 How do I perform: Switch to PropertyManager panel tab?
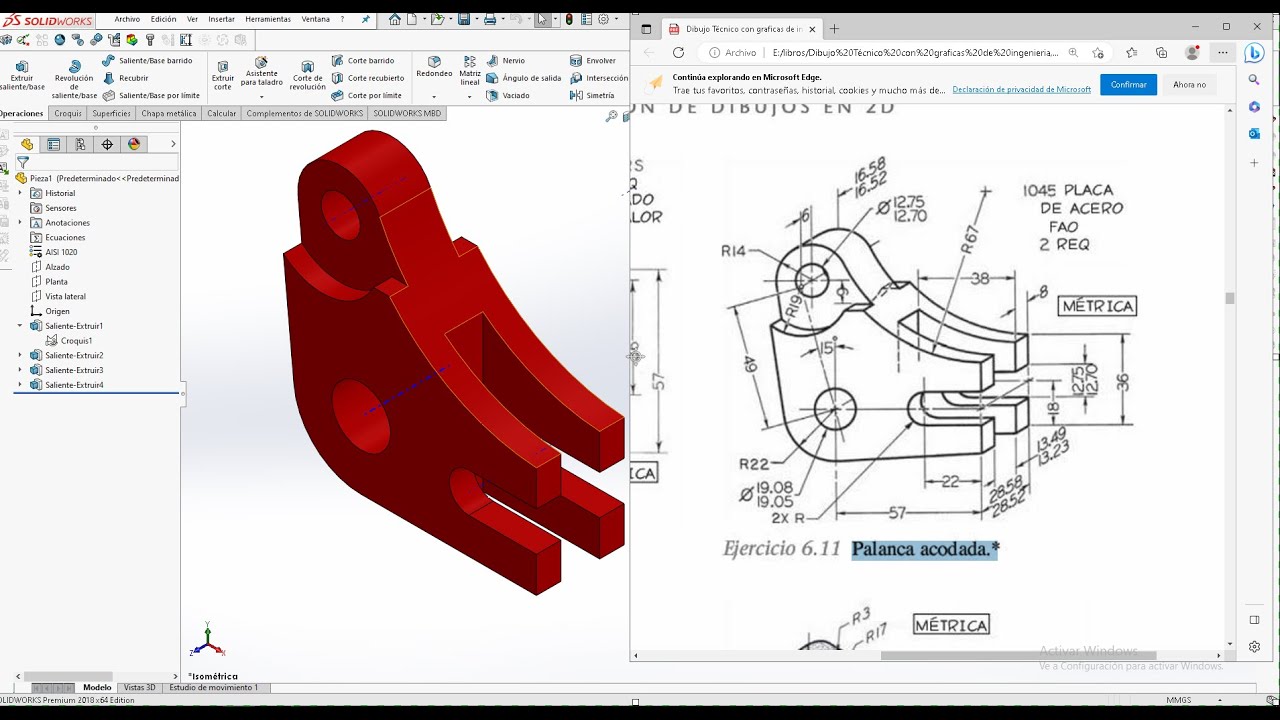54,144
